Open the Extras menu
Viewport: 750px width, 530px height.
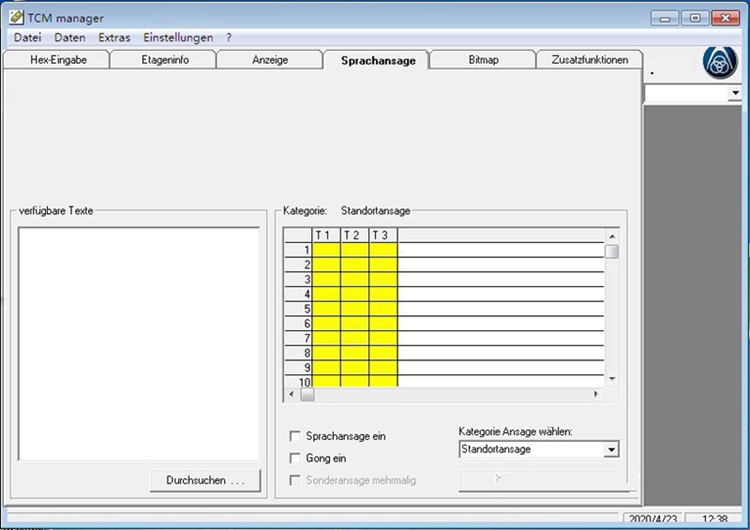click(x=114, y=37)
